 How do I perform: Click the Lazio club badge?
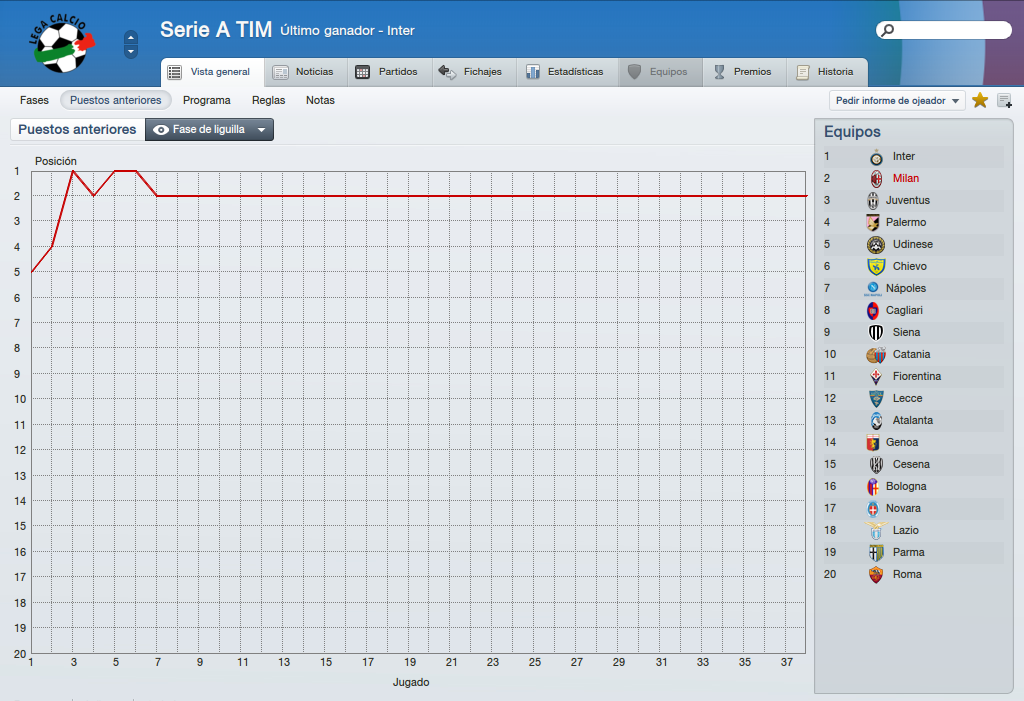[876, 530]
